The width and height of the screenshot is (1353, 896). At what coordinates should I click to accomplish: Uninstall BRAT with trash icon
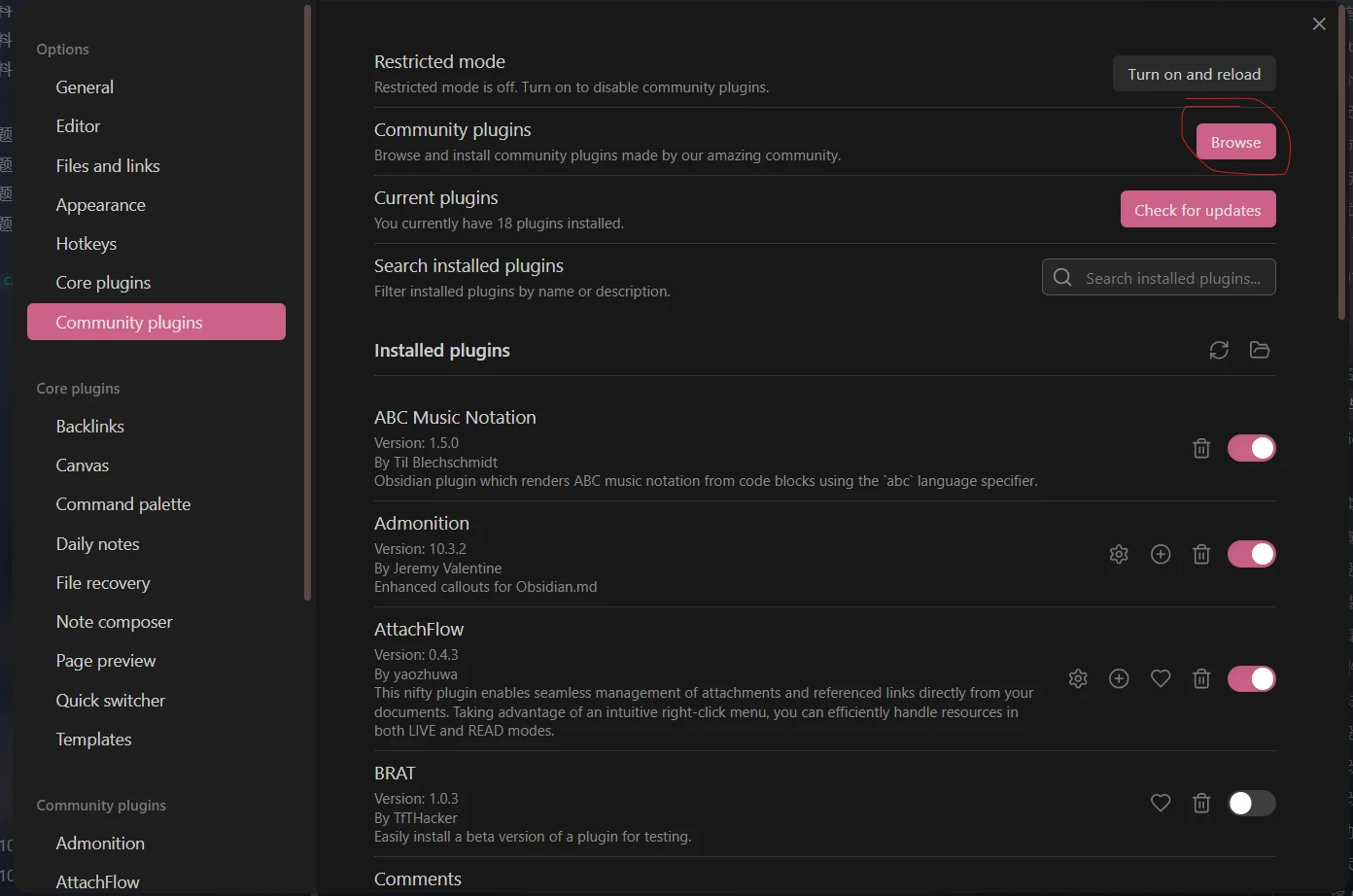tap(1201, 803)
